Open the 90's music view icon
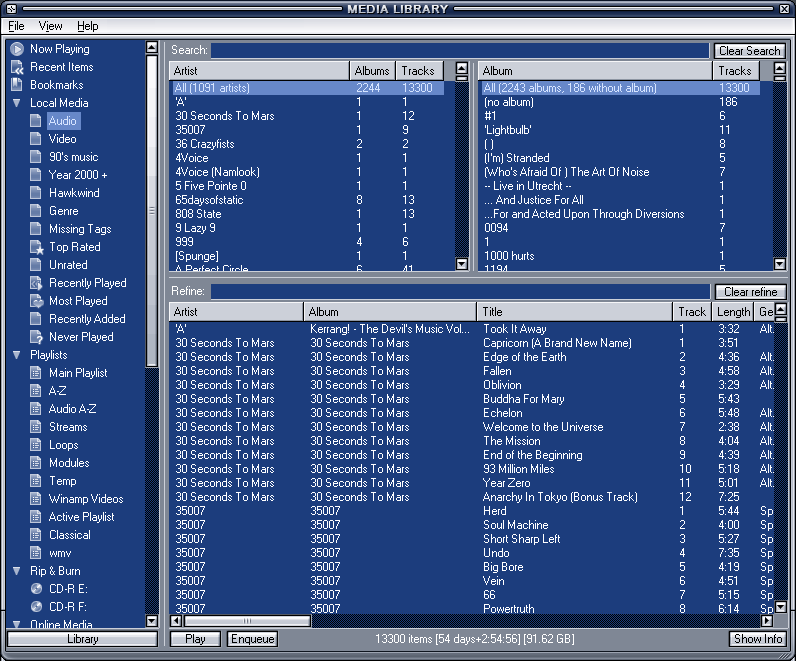Image resolution: width=796 pixels, height=661 pixels. pos(36,157)
